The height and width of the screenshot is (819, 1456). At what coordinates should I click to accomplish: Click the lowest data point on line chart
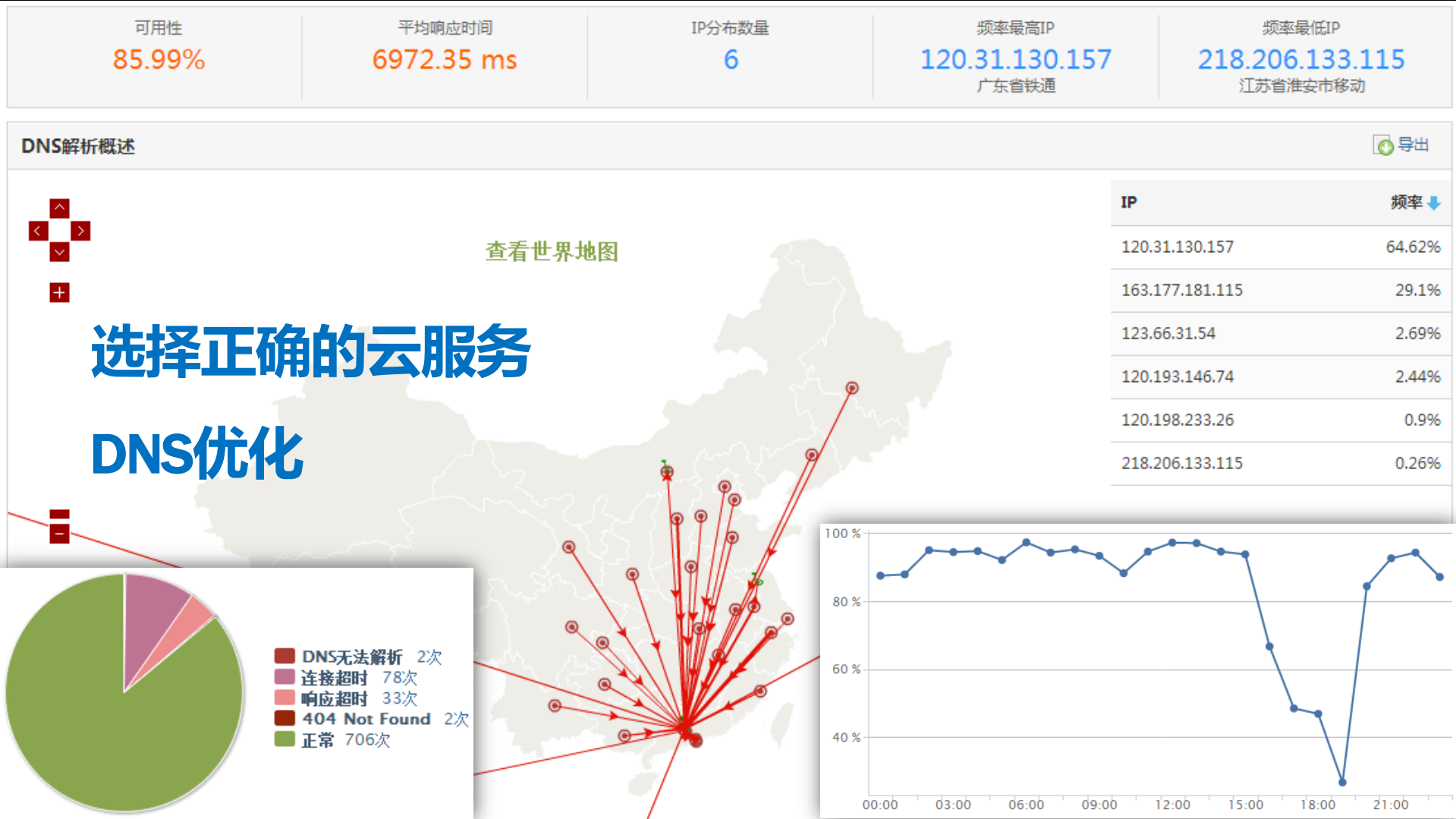pos(1342,782)
